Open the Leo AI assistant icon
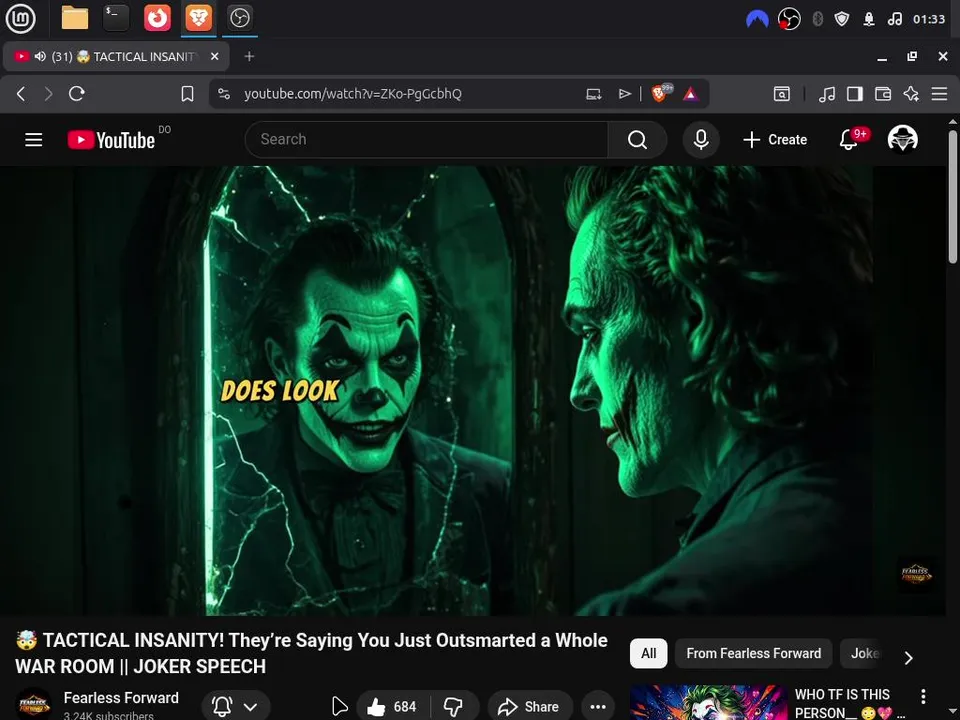This screenshot has width=960, height=720. tap(911, 94)
